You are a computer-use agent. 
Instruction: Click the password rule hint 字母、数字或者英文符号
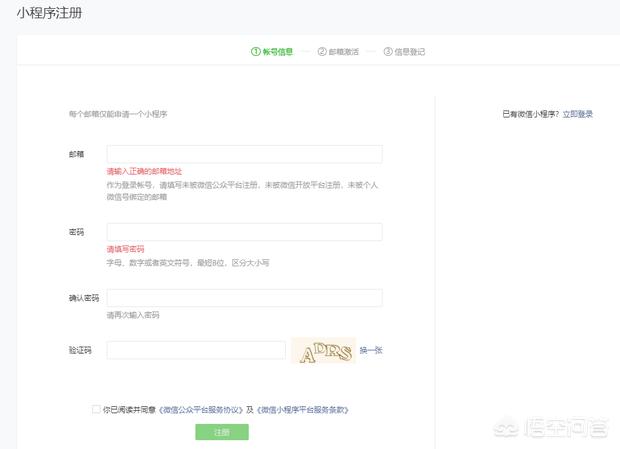(x=188, y=263)
